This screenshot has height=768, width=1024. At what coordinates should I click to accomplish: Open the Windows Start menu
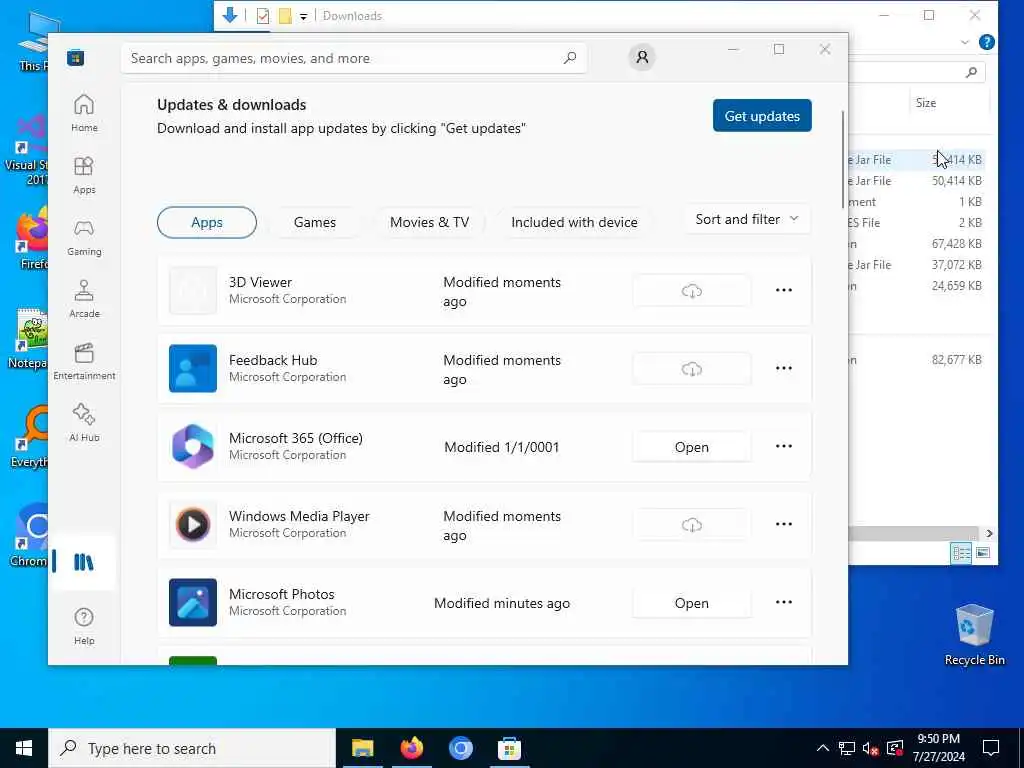24,748
